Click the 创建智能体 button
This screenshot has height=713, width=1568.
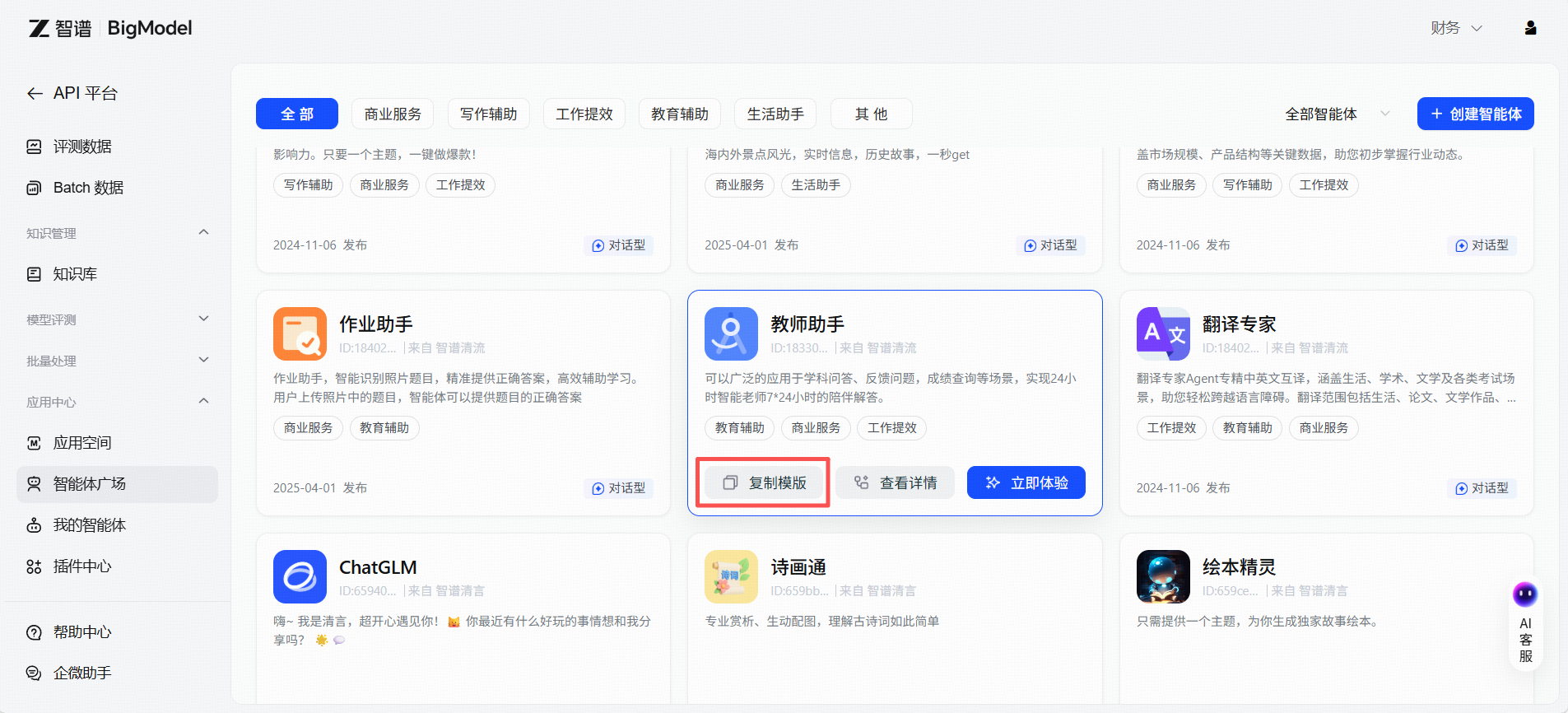click(x=1475, y=114)
